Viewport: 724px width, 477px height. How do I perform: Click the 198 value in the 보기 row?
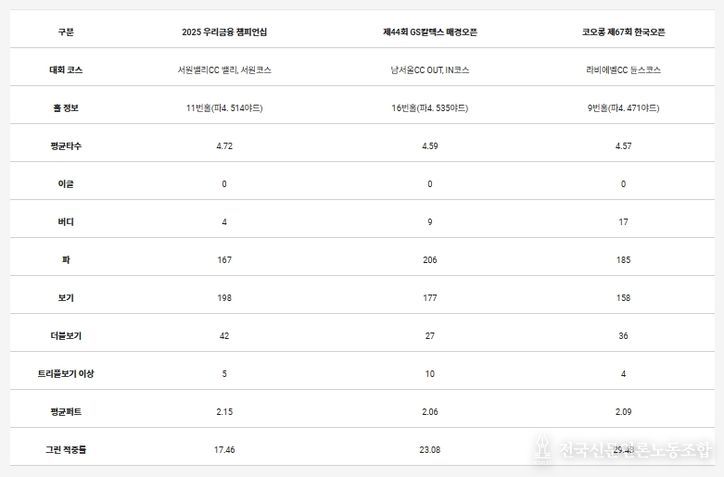(225, 297)
